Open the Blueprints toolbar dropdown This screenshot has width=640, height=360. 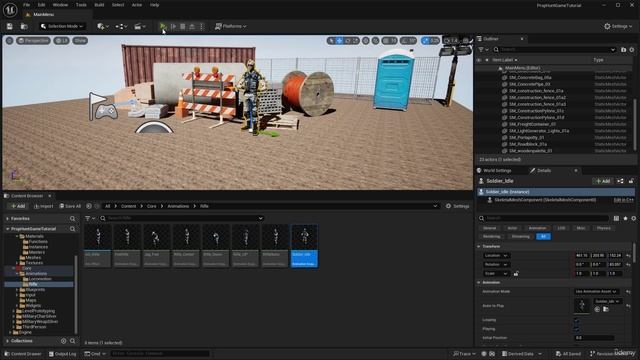pos(121,26)
